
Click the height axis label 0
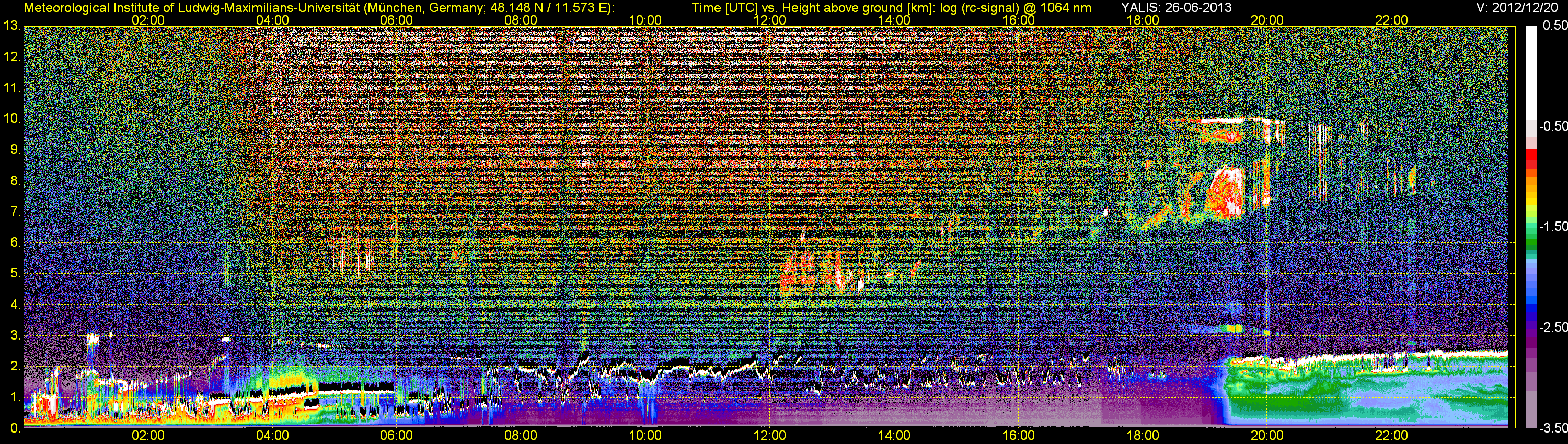[x=15, y=428]
